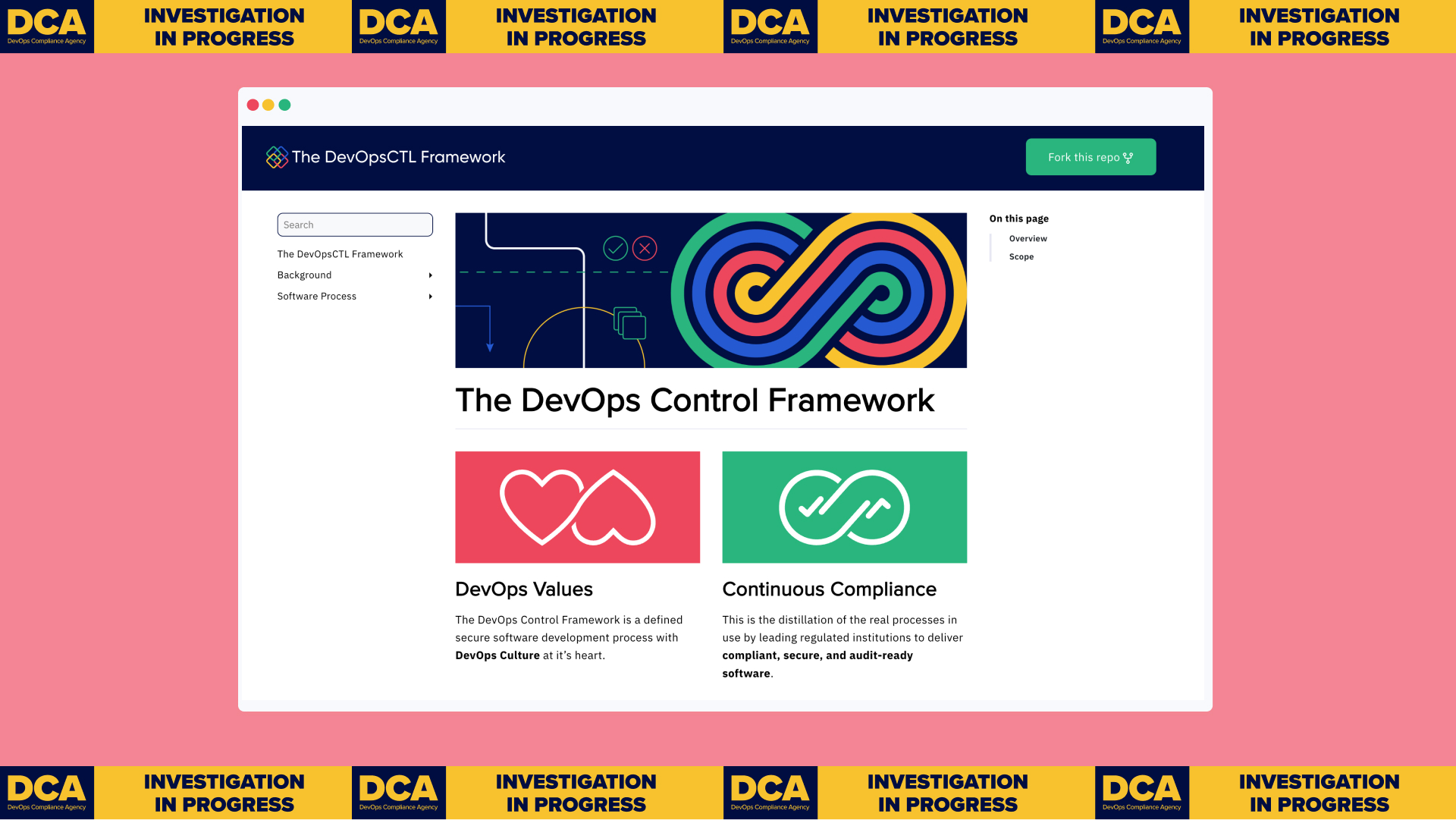Click the DevOpsCTL Framework infinity loop icon

(x=276, y=157)
